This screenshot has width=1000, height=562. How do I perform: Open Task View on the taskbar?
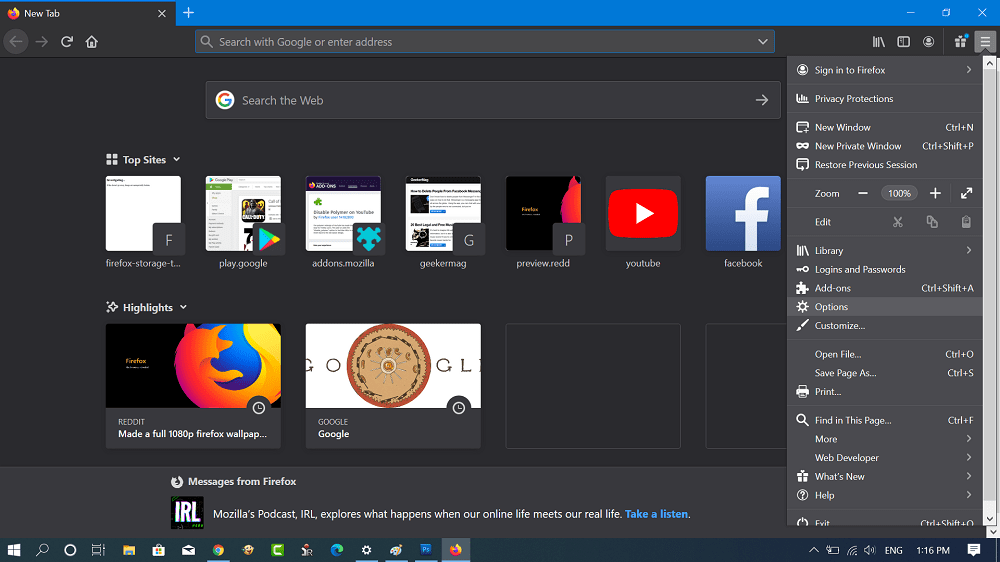tap(98, 550)
